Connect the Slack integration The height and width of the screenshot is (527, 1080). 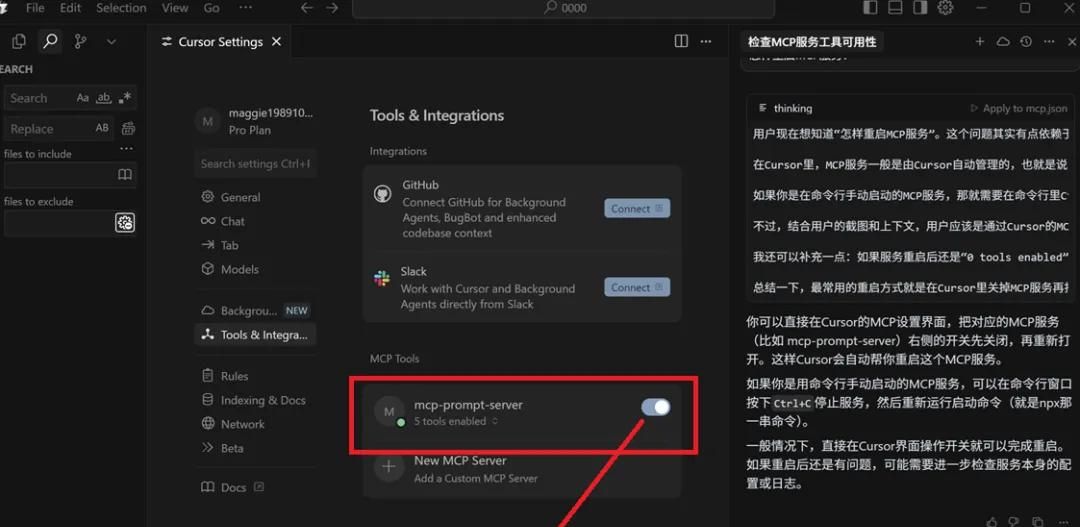click(637, 287)
